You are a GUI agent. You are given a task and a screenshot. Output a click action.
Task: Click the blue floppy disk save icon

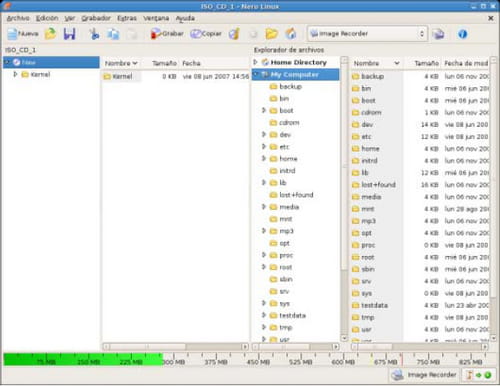pos(69,34)
